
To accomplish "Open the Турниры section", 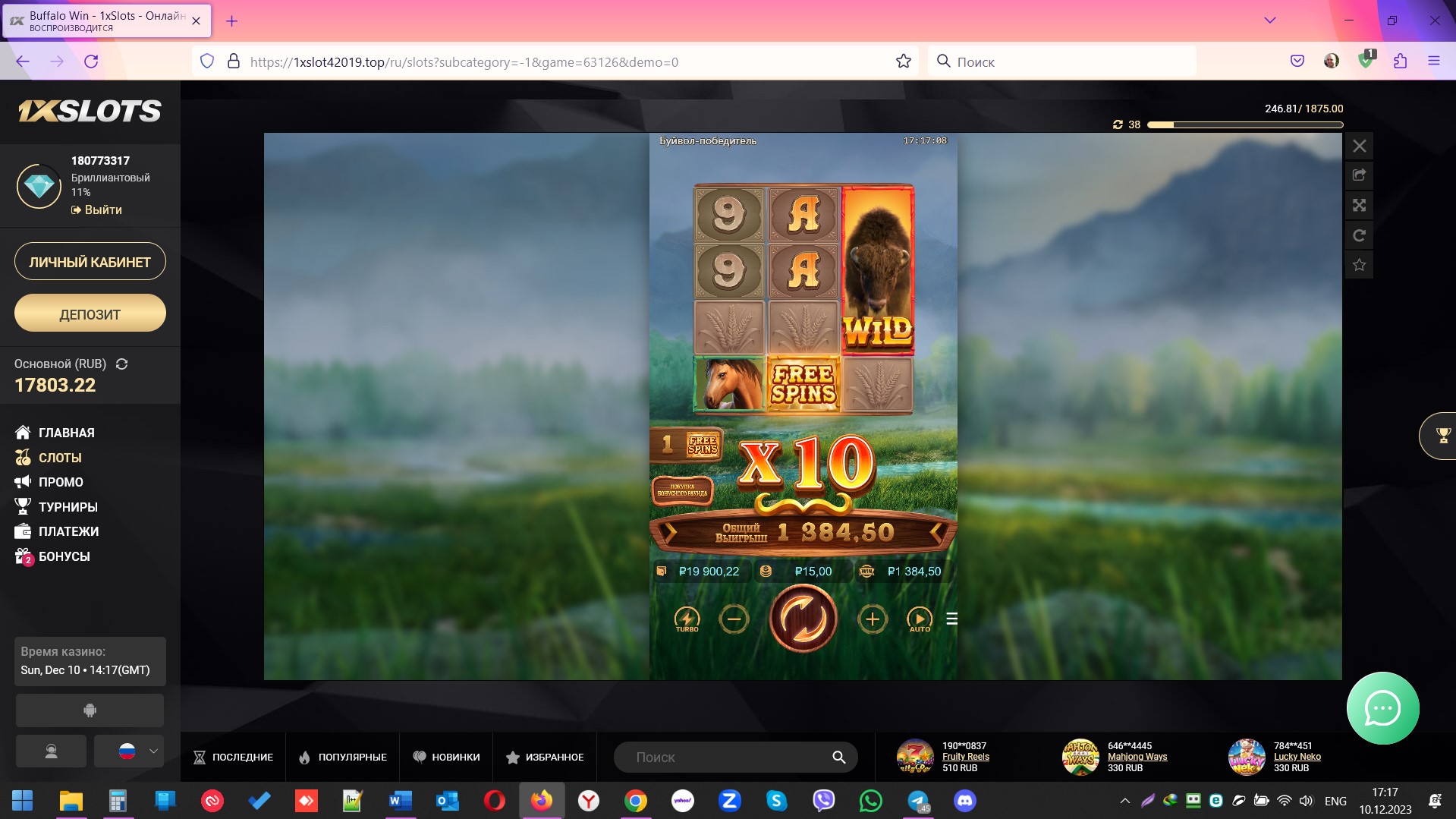I will pyautogui.click(x=56, y=507).
